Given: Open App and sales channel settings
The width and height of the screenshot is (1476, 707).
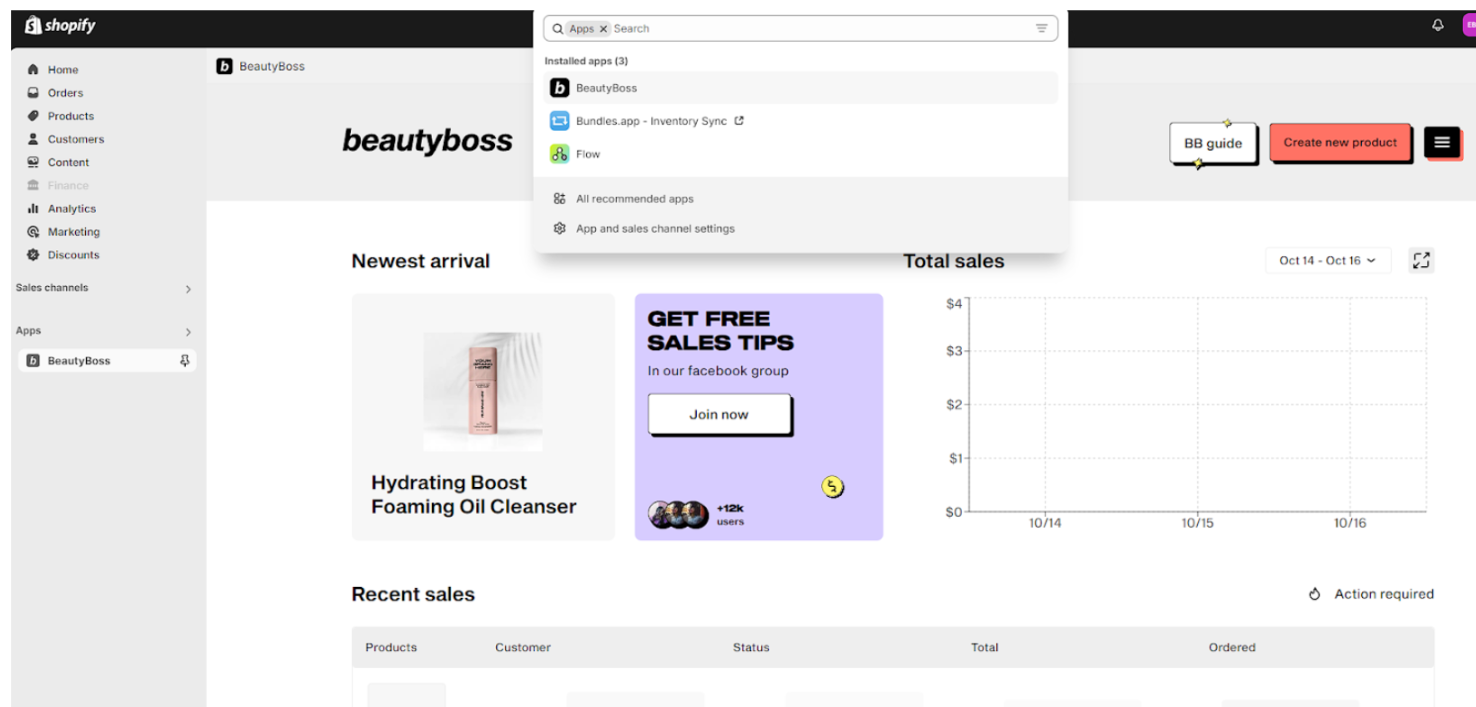Looking at the screenshot, I should click(x=655, y=229).
